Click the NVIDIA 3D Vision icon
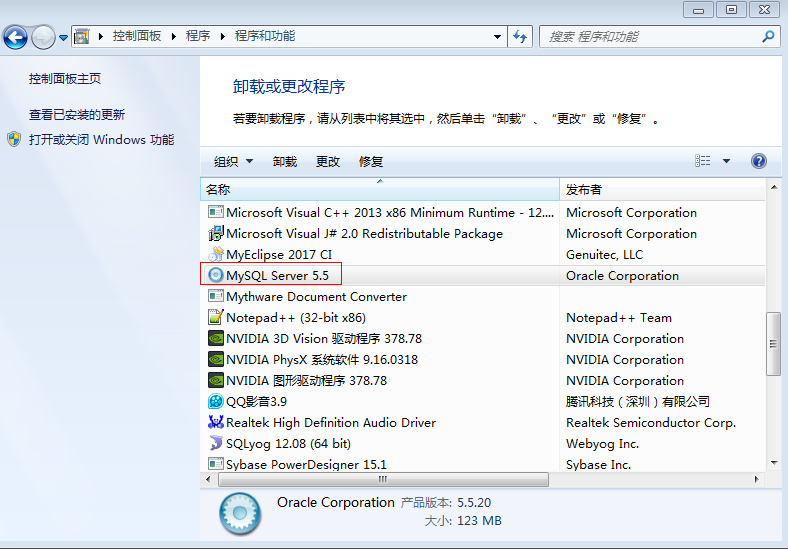The image size is (788, 549). click(x=216, y=338)
